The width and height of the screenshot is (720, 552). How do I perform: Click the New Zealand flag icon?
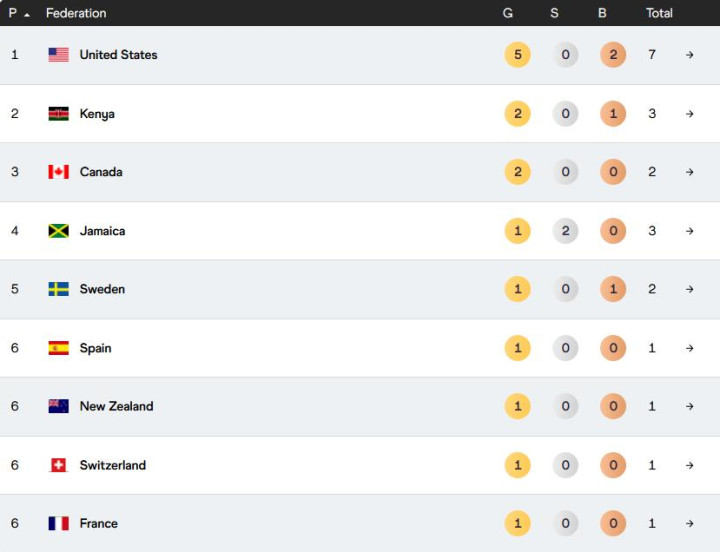58,406
